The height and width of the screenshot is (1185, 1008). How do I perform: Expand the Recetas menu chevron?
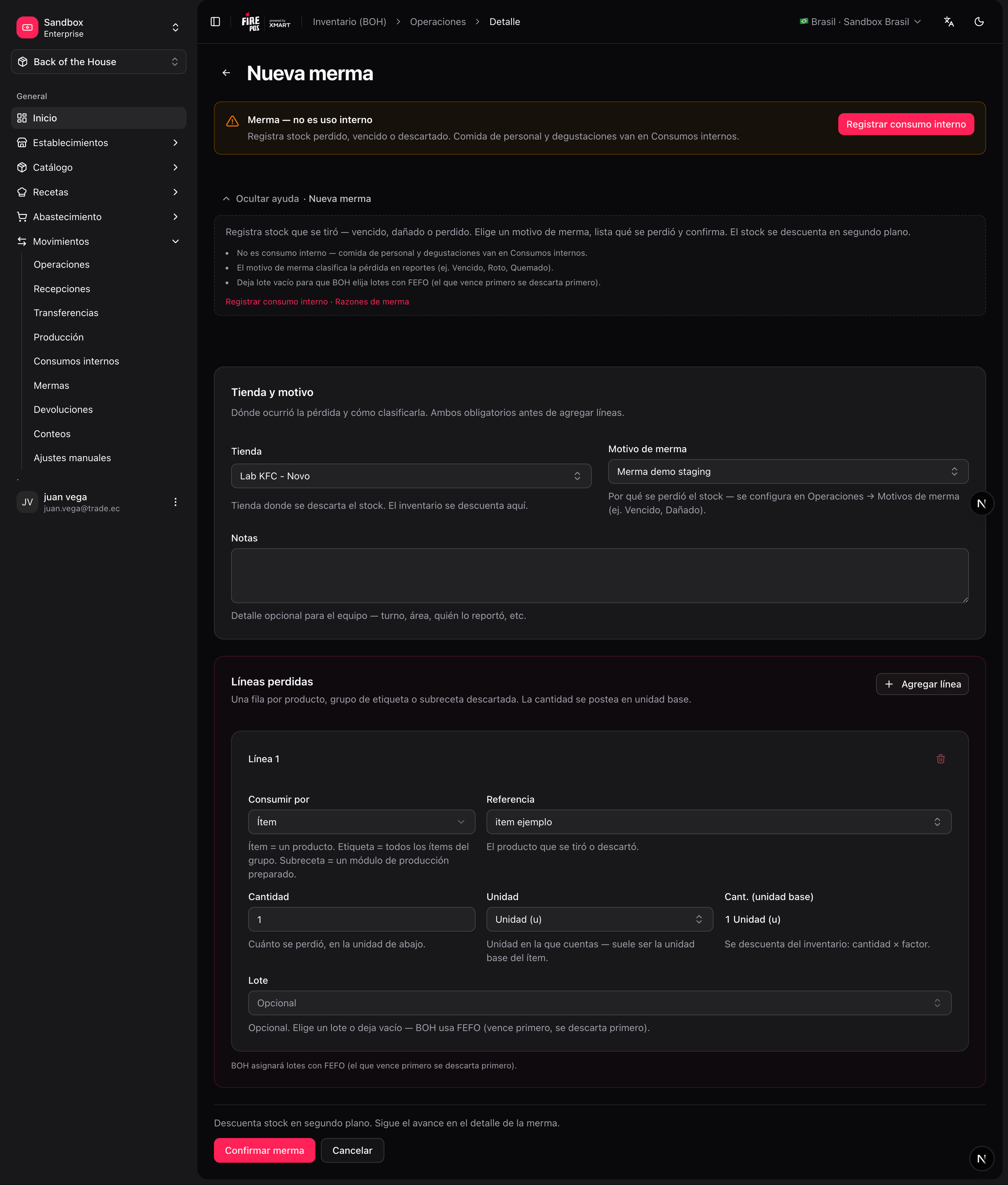click(176, 192)
